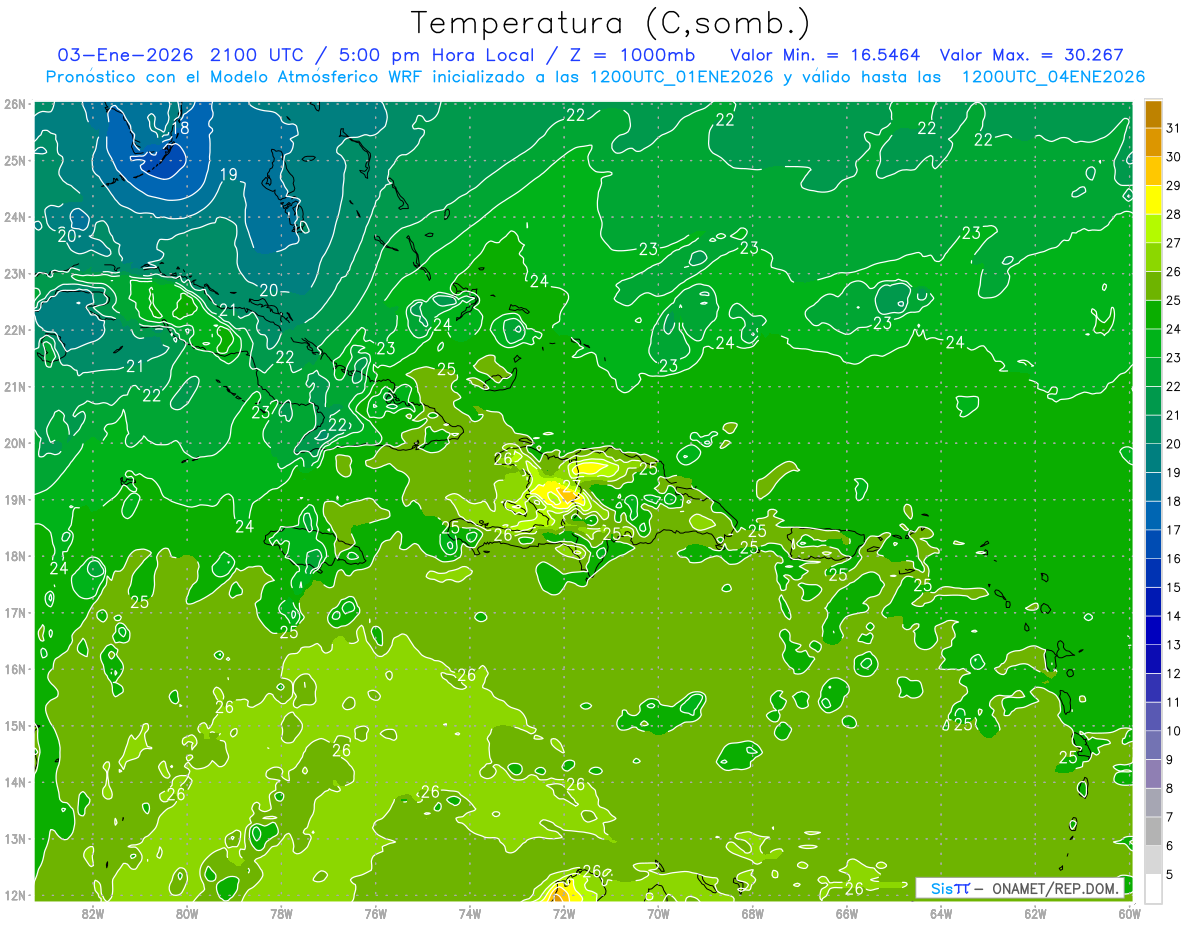Click the '17N' latitude axis label
Image resolution: width=1200 pixels, height=927 pixels.
tap(14, 612)
